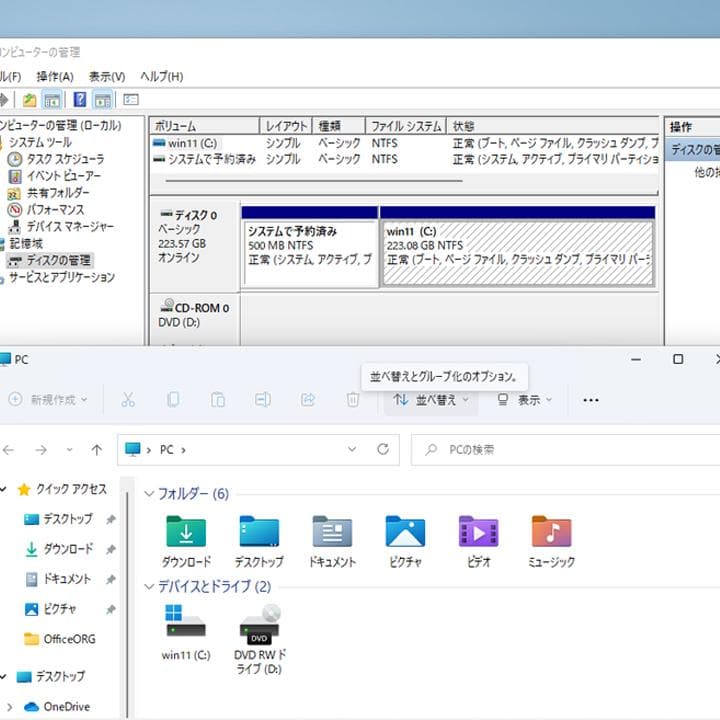Click the Up One Level toolbar icon in Computer Management

pos(29,100)
